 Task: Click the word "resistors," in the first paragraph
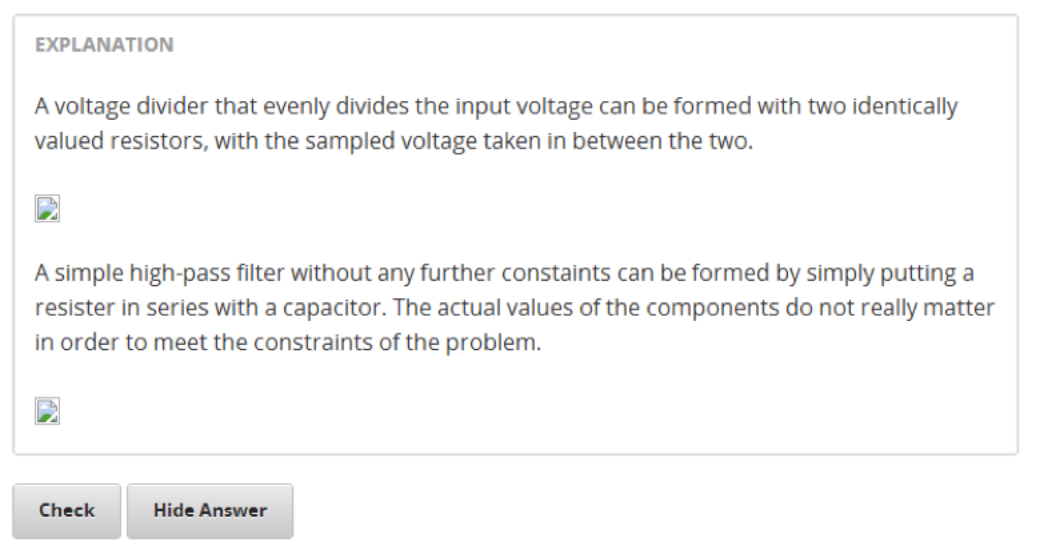149,141
